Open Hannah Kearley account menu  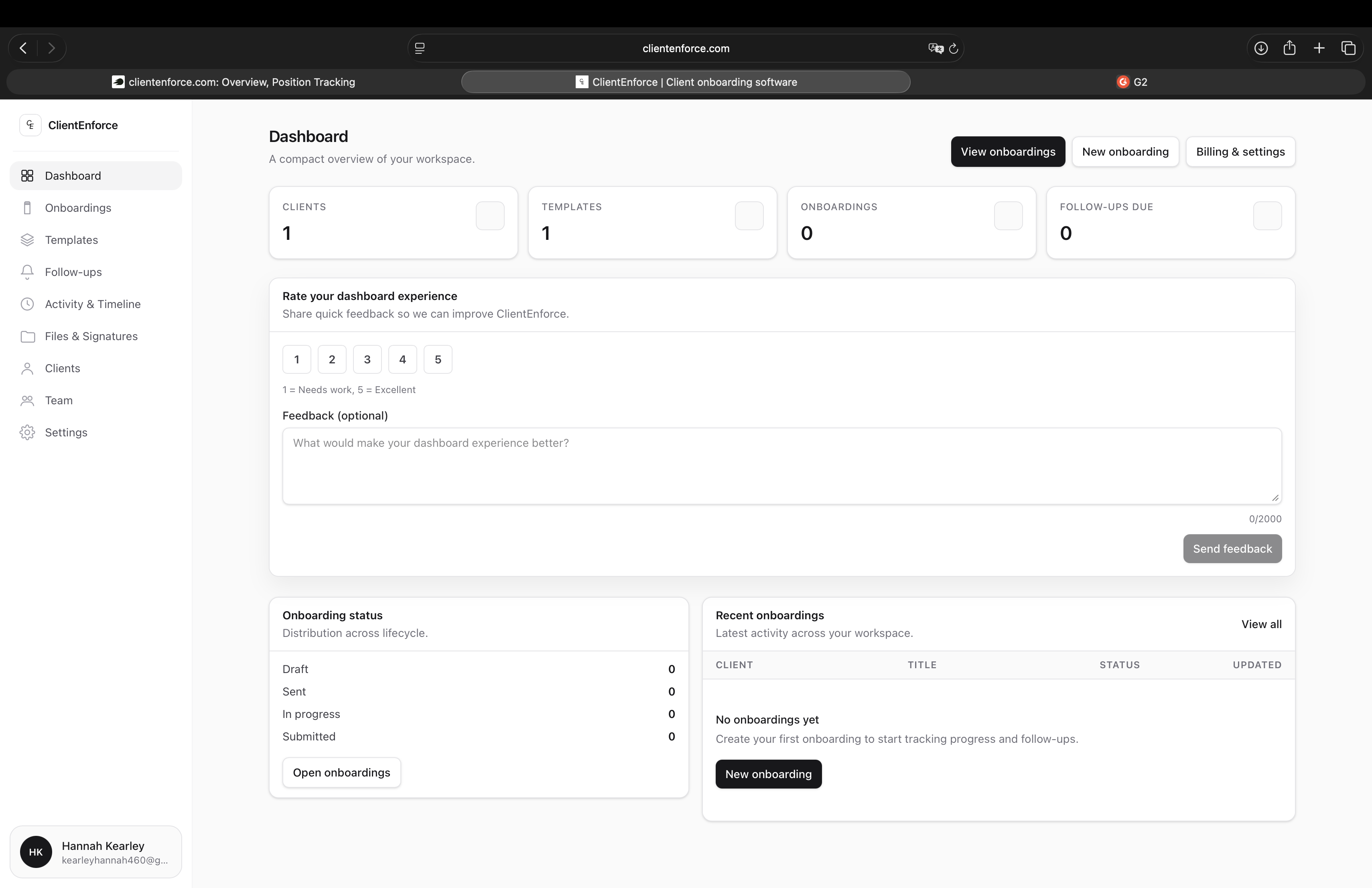point(96,852)
